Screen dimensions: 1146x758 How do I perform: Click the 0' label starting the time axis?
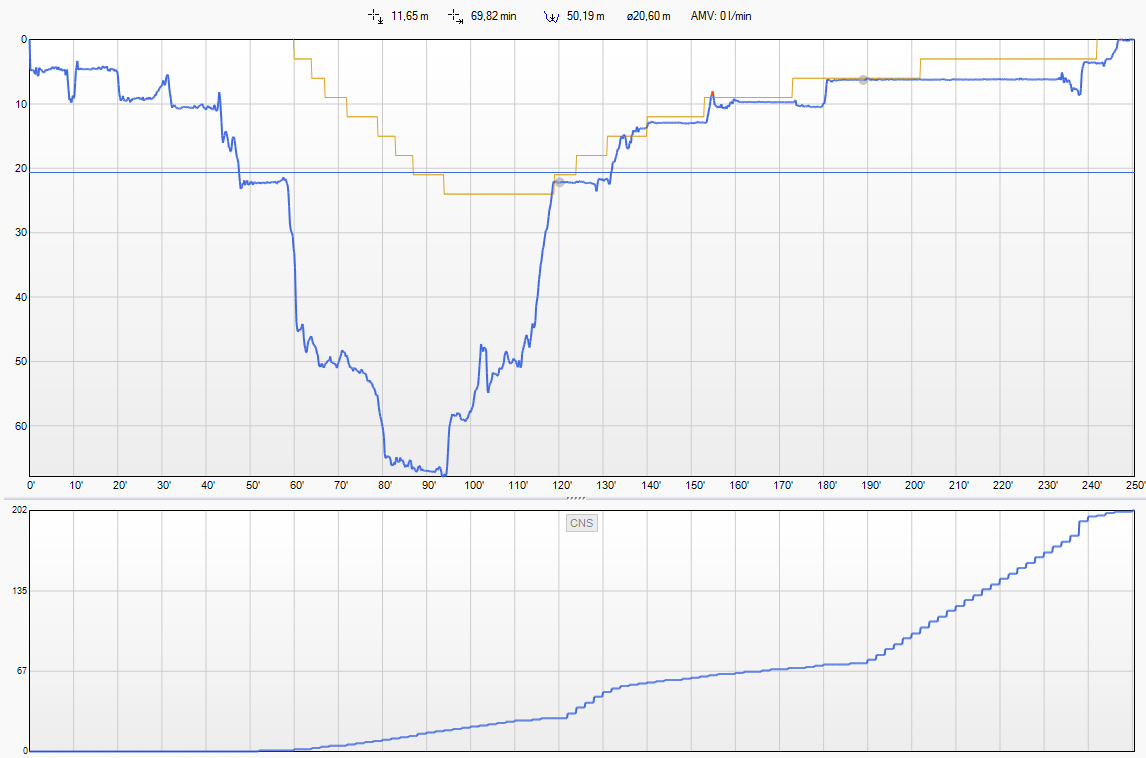point(33,486)
